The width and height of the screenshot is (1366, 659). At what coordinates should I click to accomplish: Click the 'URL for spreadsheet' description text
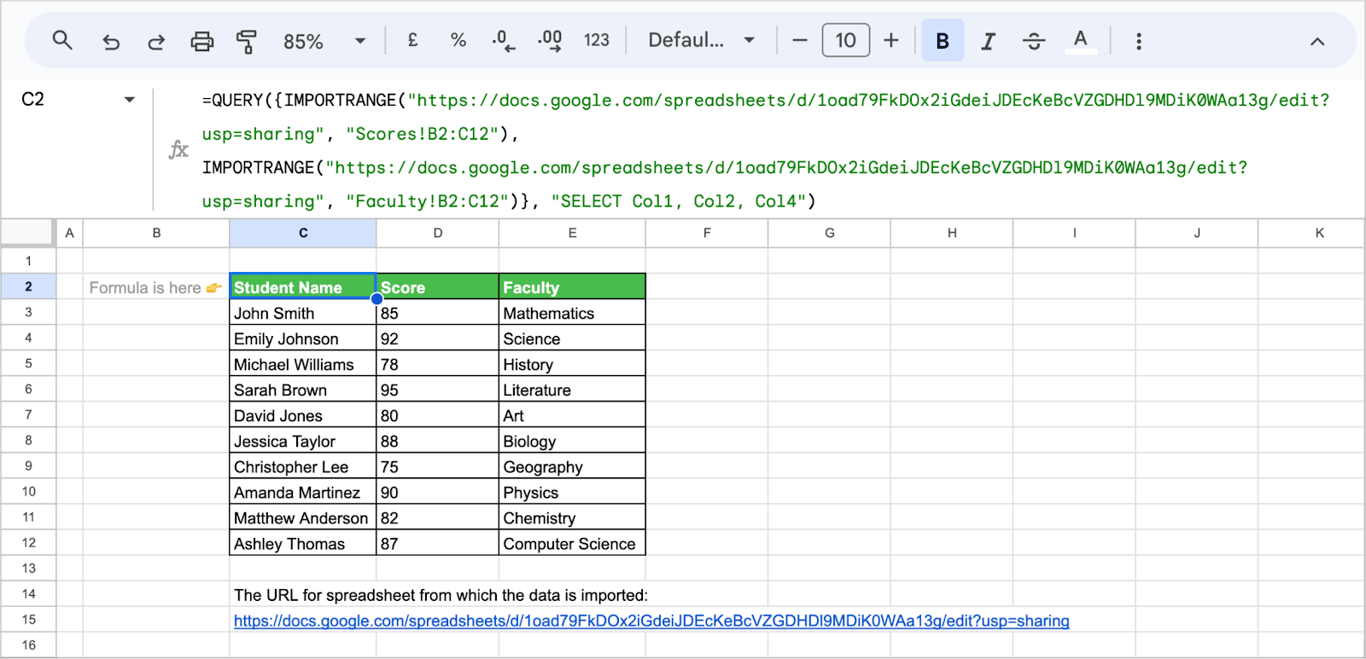tap(441, 595)
